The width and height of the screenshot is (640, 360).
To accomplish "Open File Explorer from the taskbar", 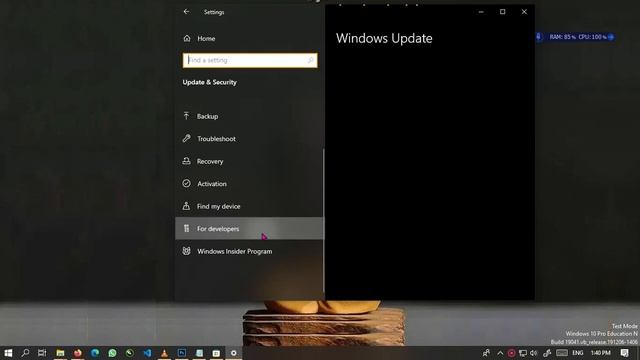I will tap(60, 353).
